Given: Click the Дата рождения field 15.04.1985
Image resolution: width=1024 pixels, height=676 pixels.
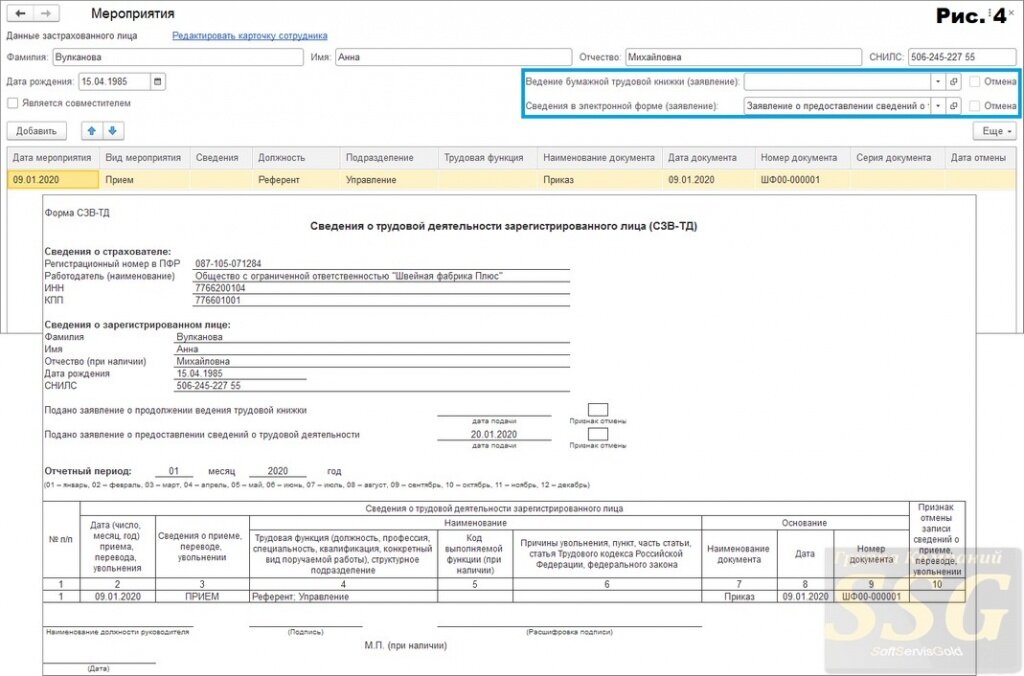Looking at the screenshot, I should pyautogui.click(x=114, y=82).
